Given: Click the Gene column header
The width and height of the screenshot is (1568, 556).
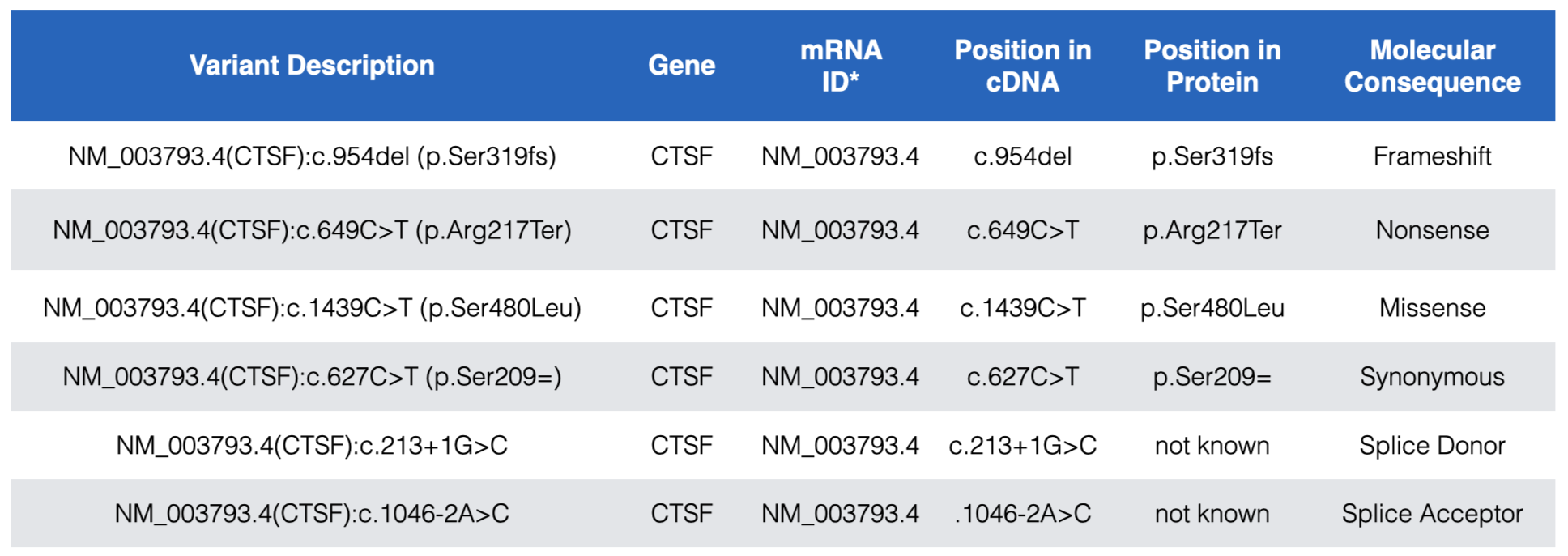Looking at the screenshot, I should 681,66.
